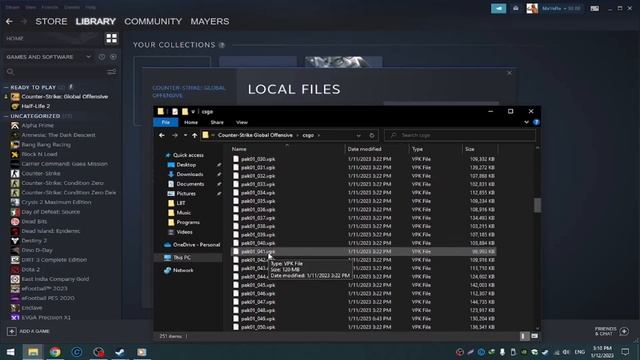
Task: Open Desktop in navigation pane
Action: (x=186, y=164)
